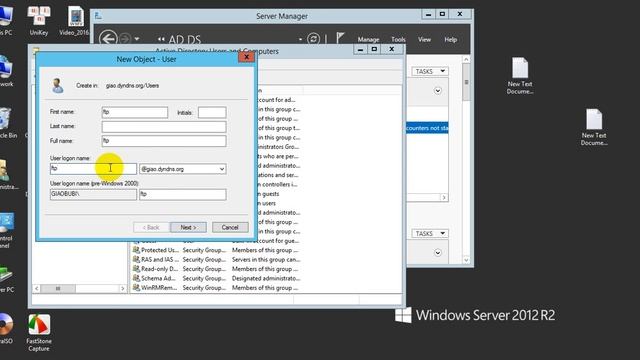Collapse the lower section chevron in Server Manager

coord(438,253)
